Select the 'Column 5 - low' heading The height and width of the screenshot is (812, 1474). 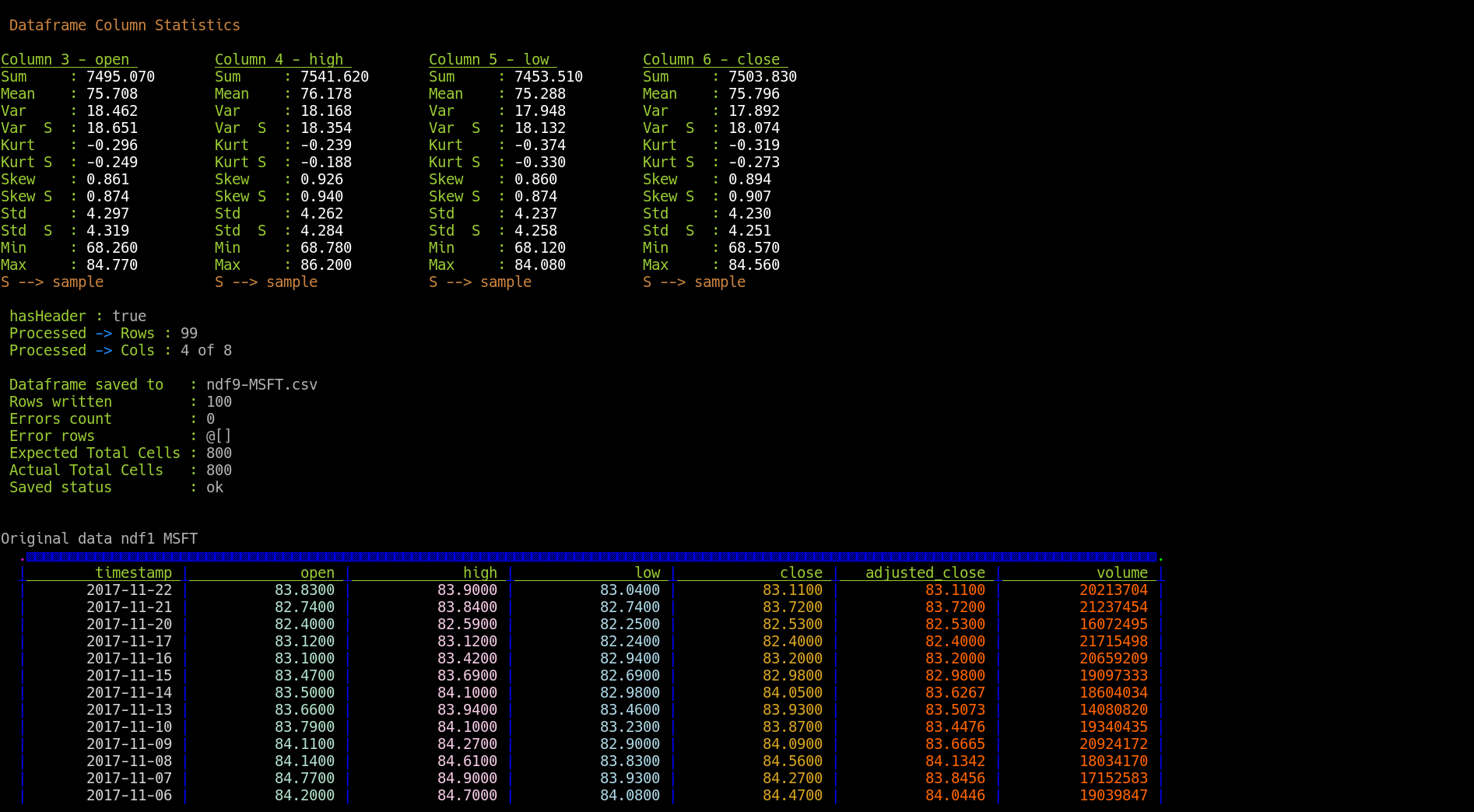[x=489, y=59]
